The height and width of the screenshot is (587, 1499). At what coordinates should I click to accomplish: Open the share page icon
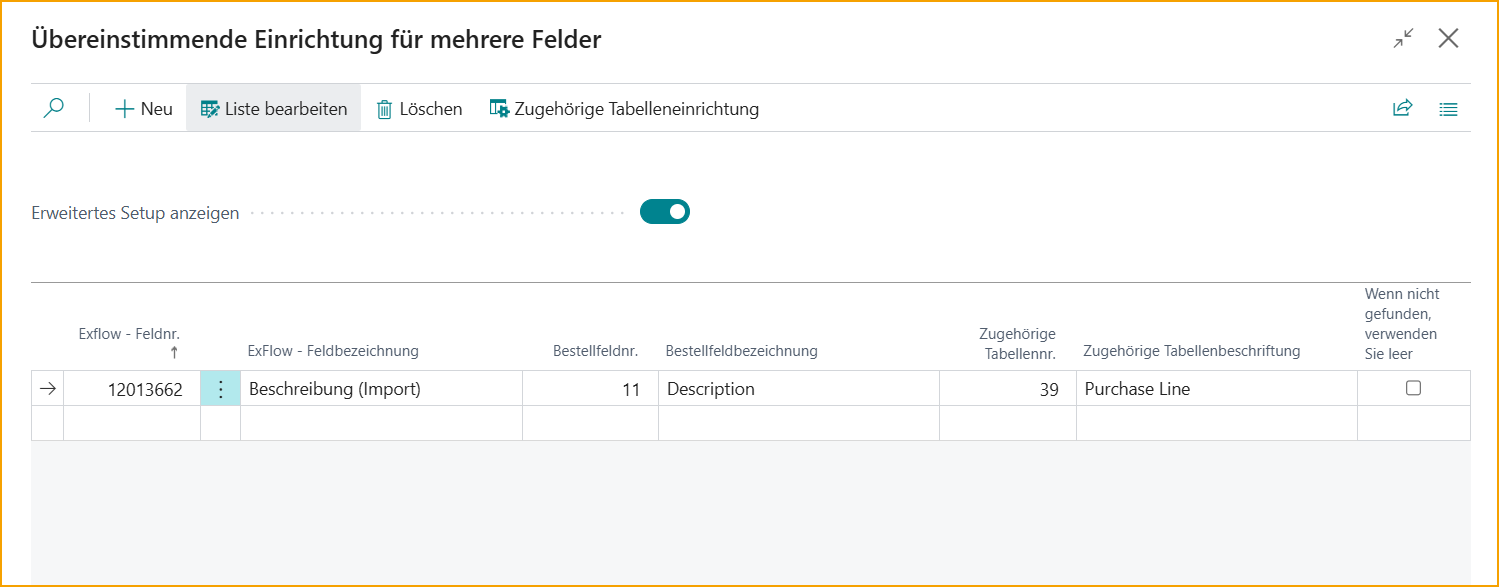pos(1402,108)
